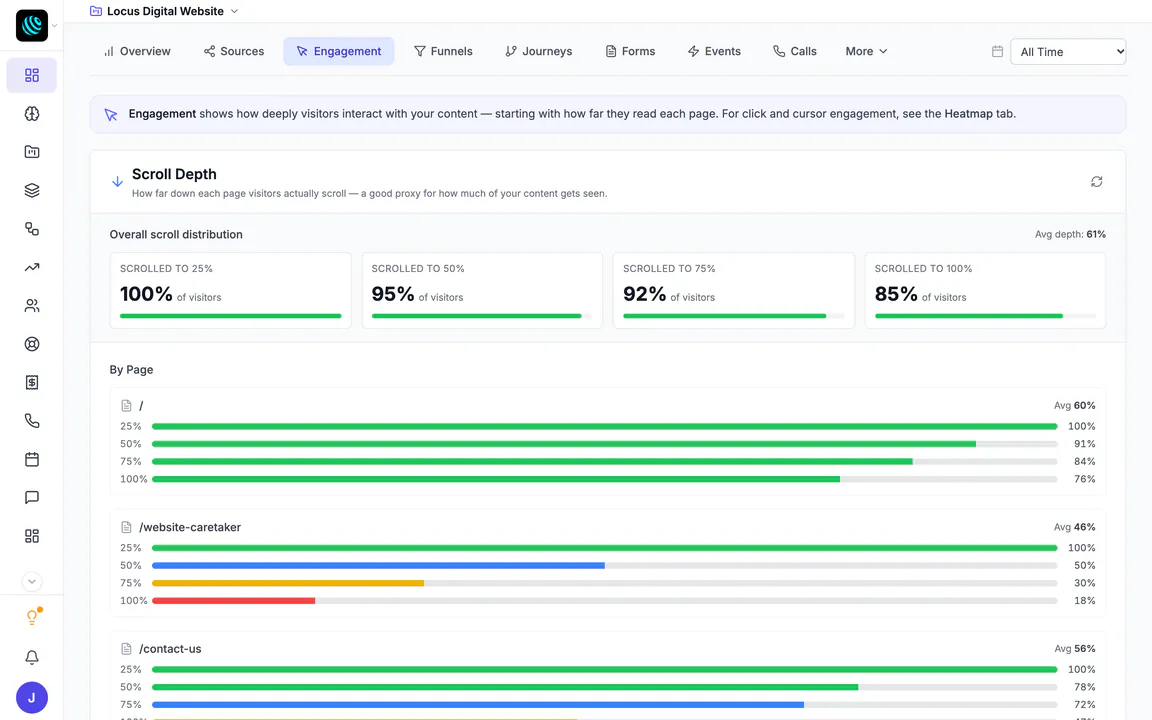This screenshot has height=720, width=1152.
Task: Switch to the Journeys tab
Action: coord(539,51)
